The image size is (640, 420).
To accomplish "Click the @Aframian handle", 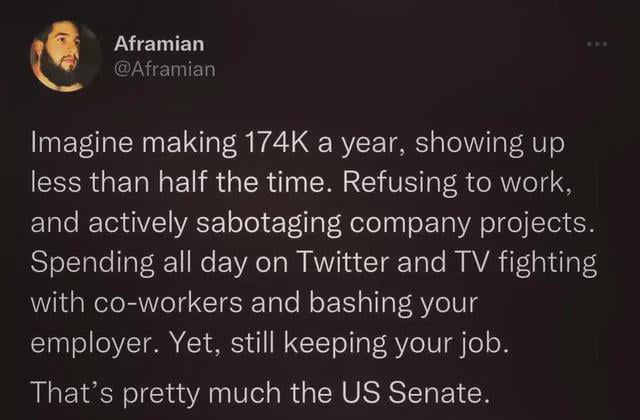I will point(164,69).
